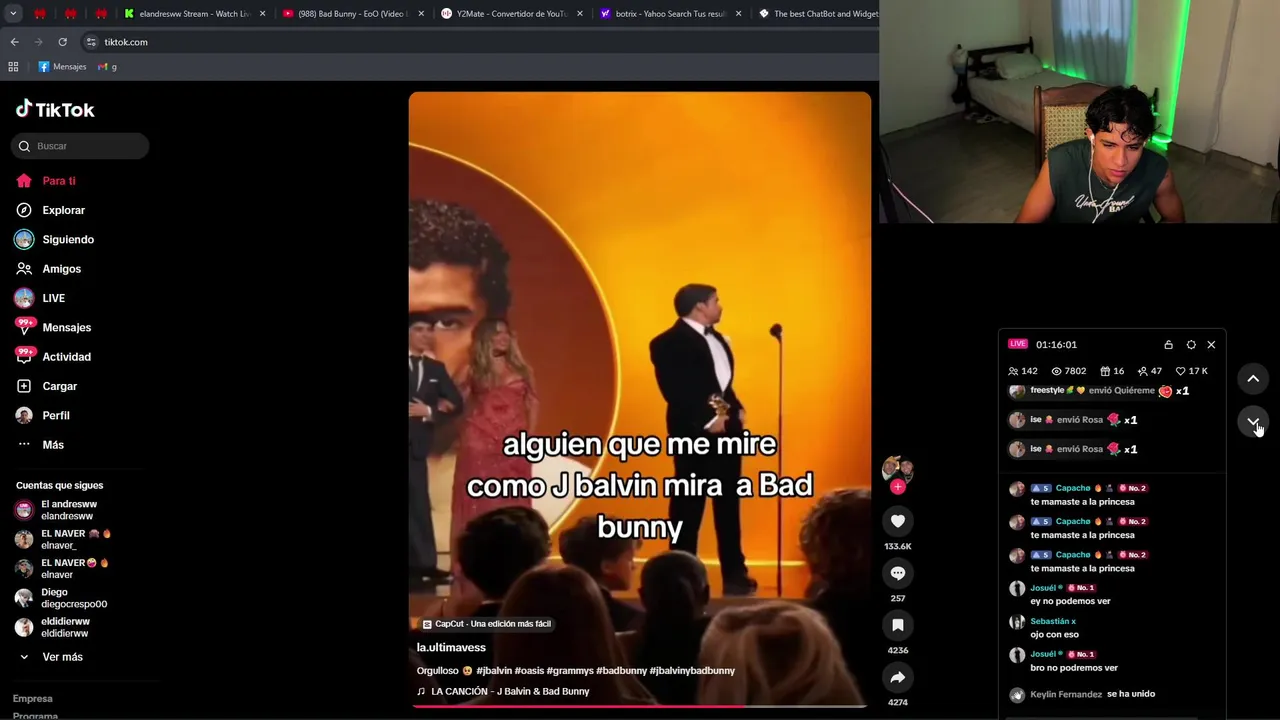
Task: Click the video progress bar
Action: coord(639,706)
